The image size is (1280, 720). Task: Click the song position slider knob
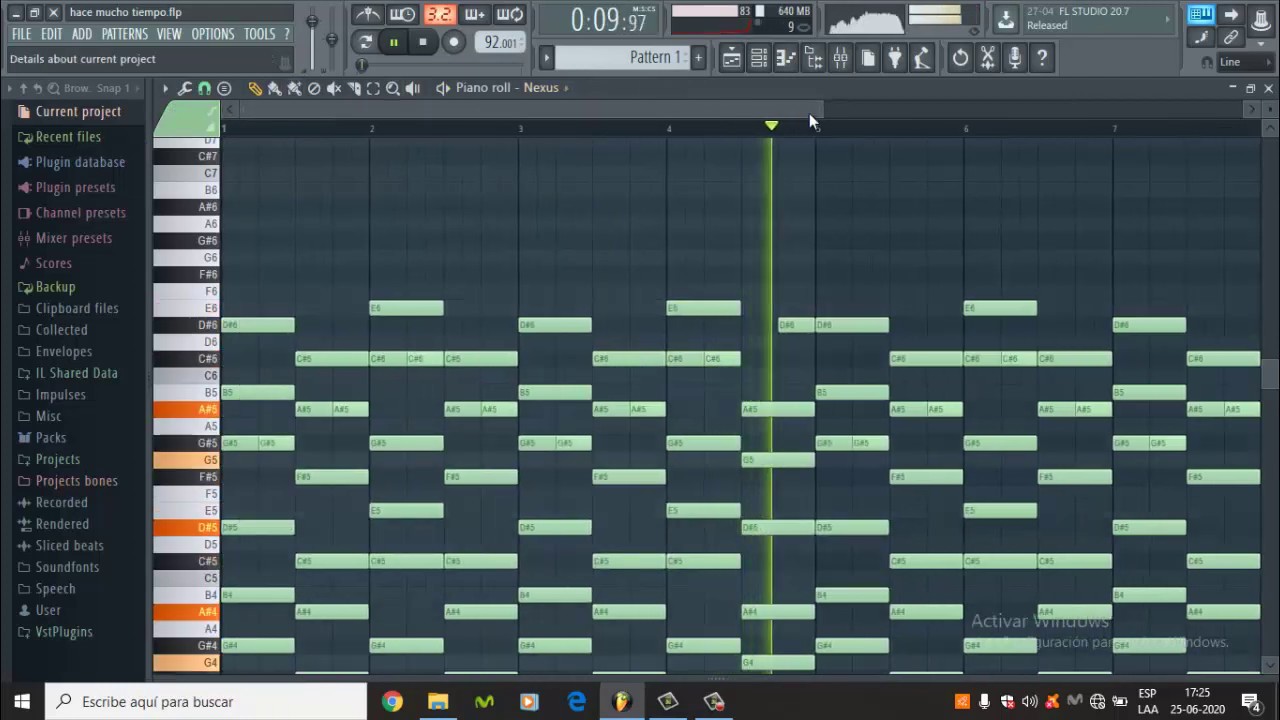point(362,66)
